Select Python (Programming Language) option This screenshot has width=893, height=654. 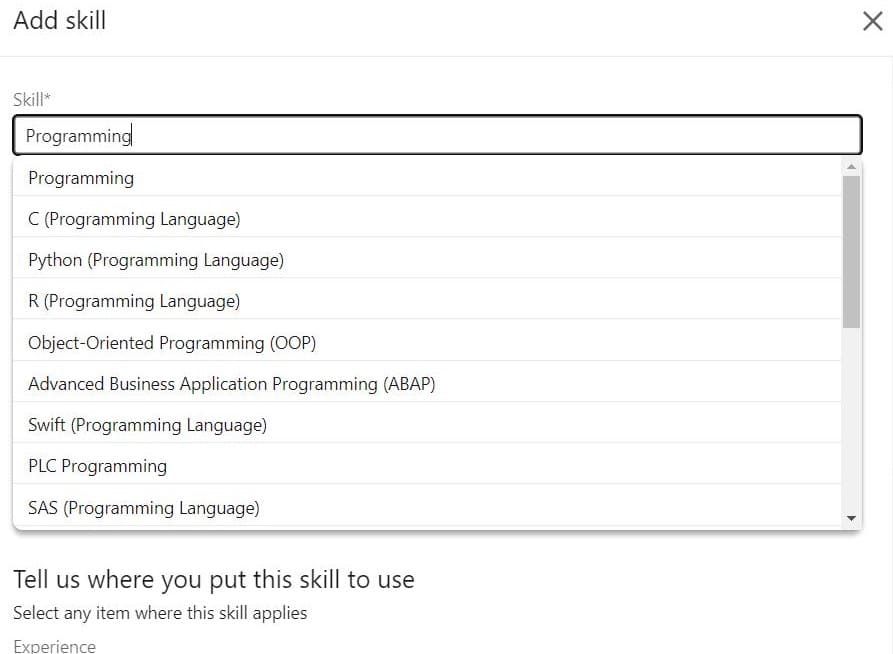[x=156, y=260]
